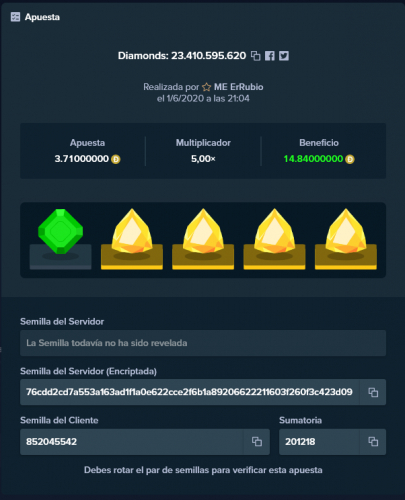Copy the Diamonds bet ID link
The image size is (405, 500).
click(256, 56)
